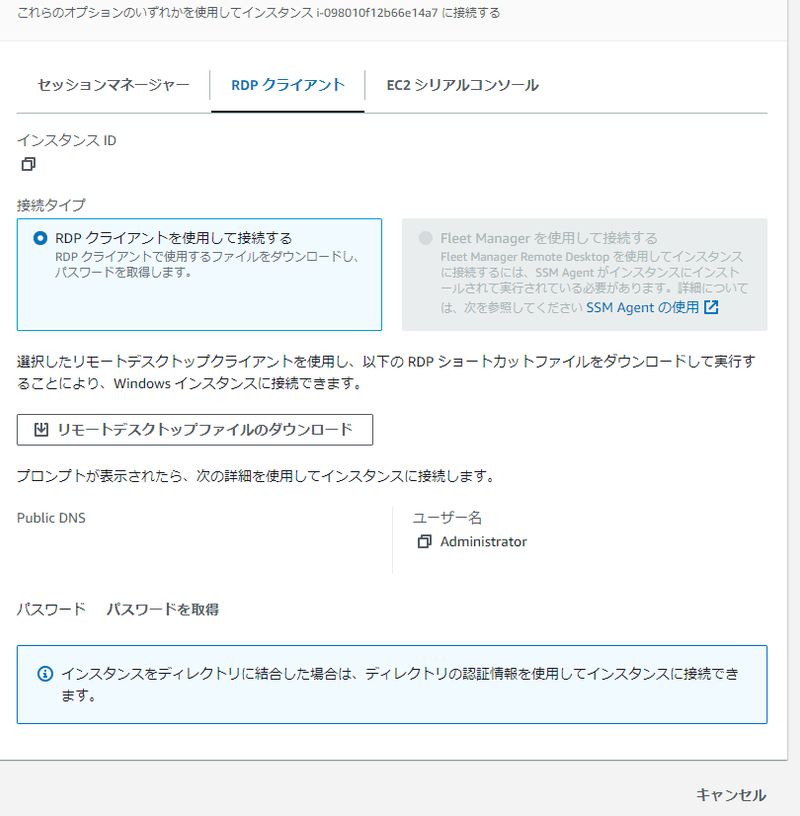Click the directory credentials info message text
The width and height of the screenshot is (800, 816).
(x=400, y=684)
